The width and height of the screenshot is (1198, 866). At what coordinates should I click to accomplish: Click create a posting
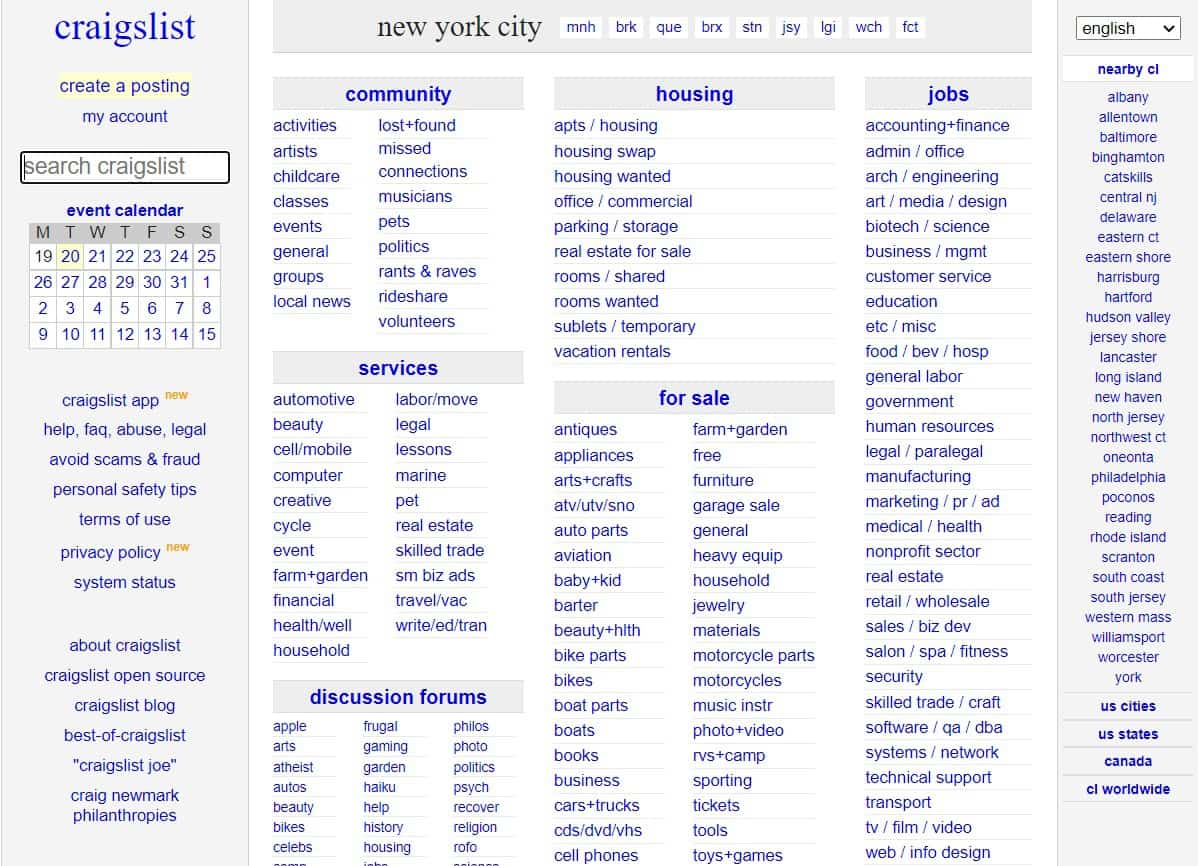pyautogui.click(x=125, y=86)
